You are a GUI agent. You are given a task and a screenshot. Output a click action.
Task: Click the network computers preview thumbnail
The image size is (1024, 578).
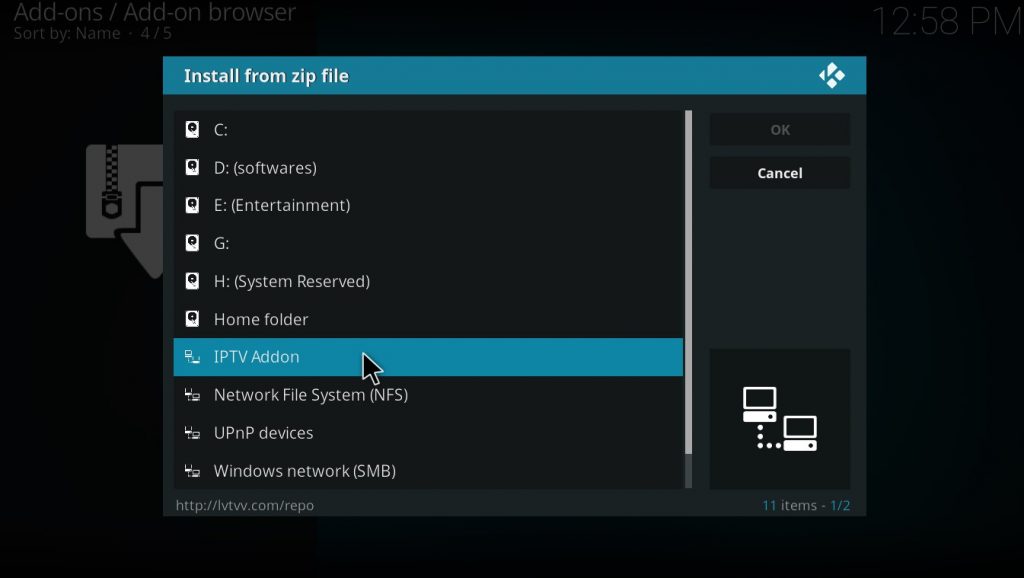[780, 419]
